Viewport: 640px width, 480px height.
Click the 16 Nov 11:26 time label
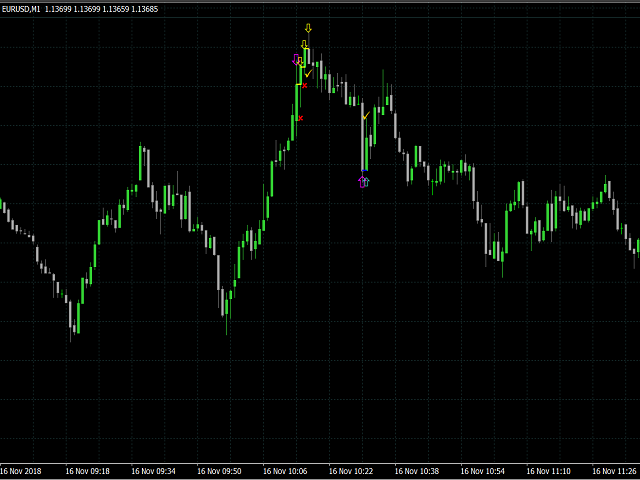(x=615, y=471)
